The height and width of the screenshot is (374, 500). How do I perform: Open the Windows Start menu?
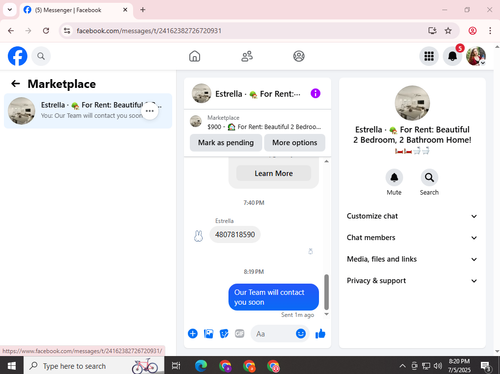click(12, 366)
